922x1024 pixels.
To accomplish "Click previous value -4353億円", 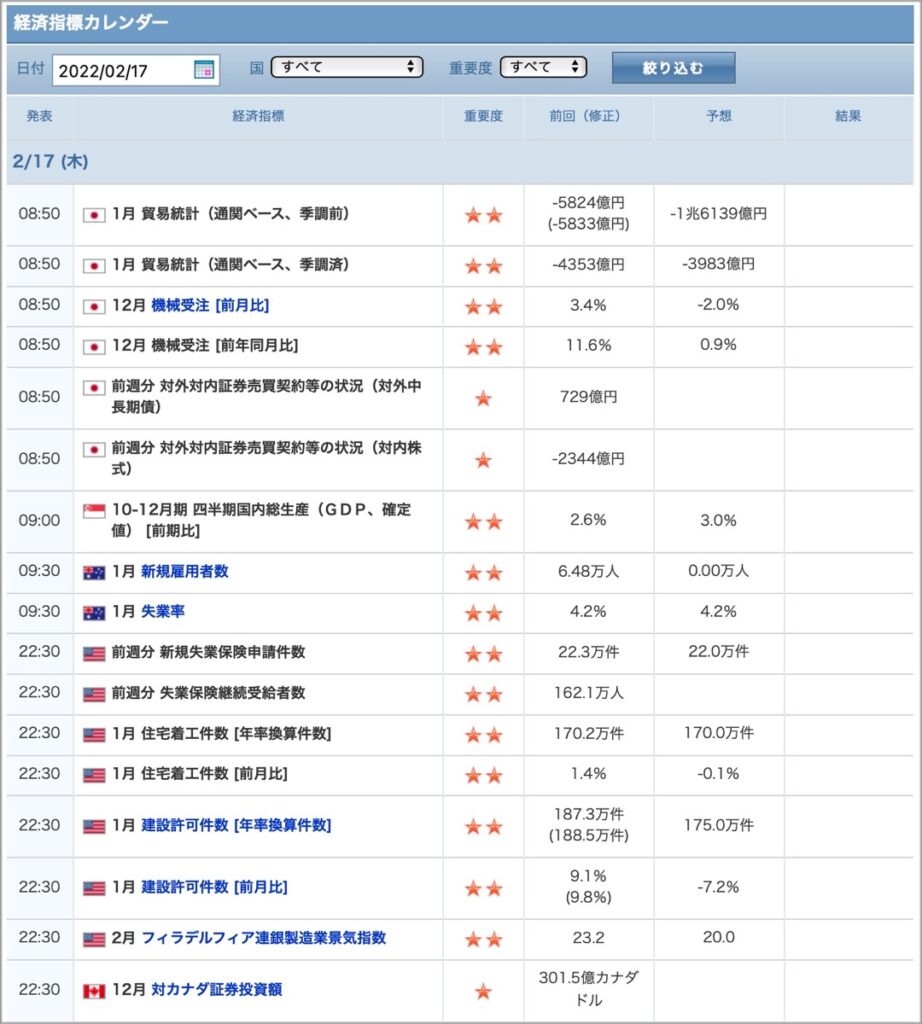I will pos(588,264).
